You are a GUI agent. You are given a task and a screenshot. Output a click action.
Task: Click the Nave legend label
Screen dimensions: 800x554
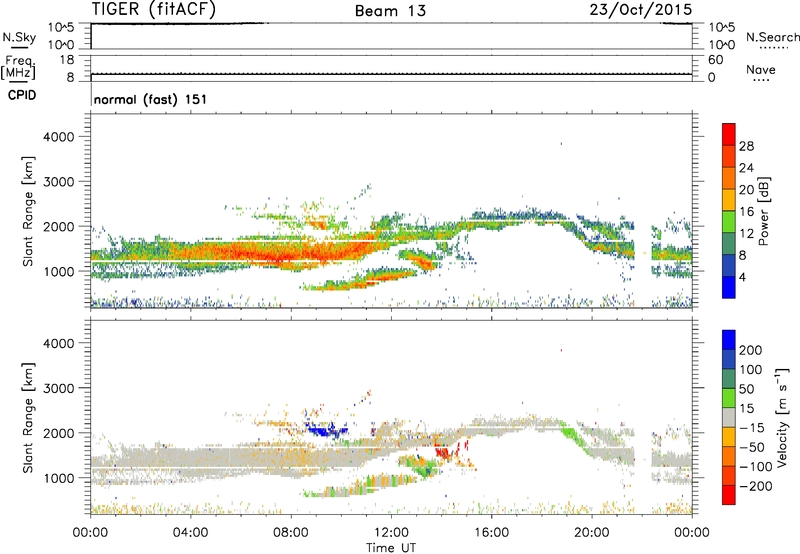tap(760, 69)
